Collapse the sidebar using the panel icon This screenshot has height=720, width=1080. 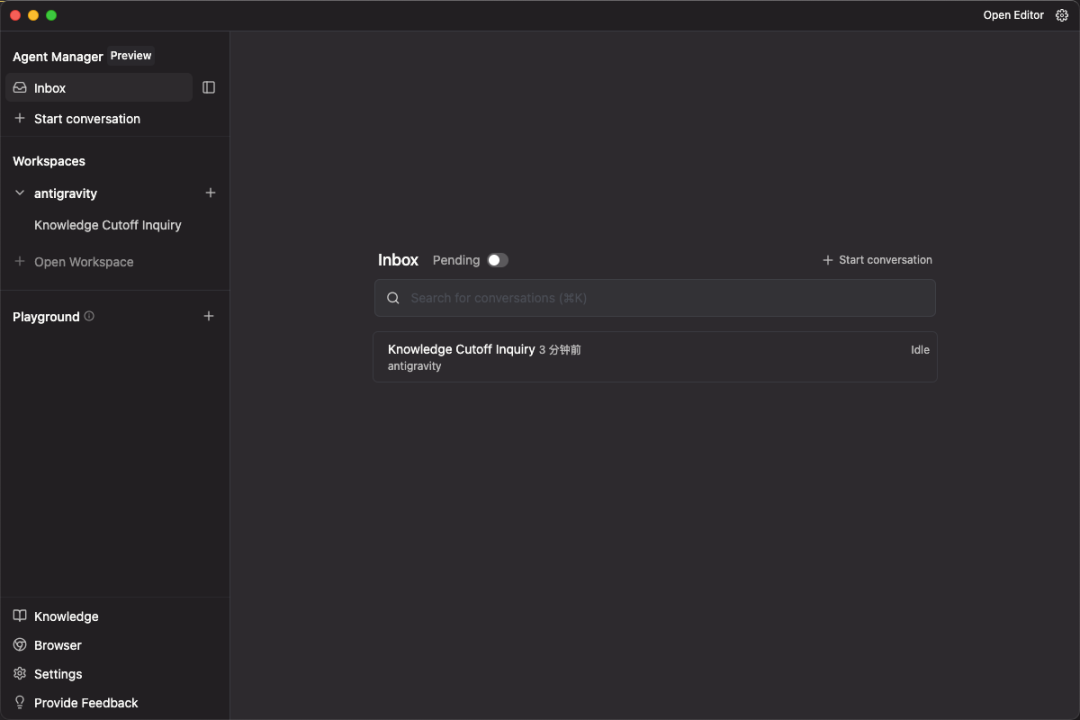tap(209, 88)
